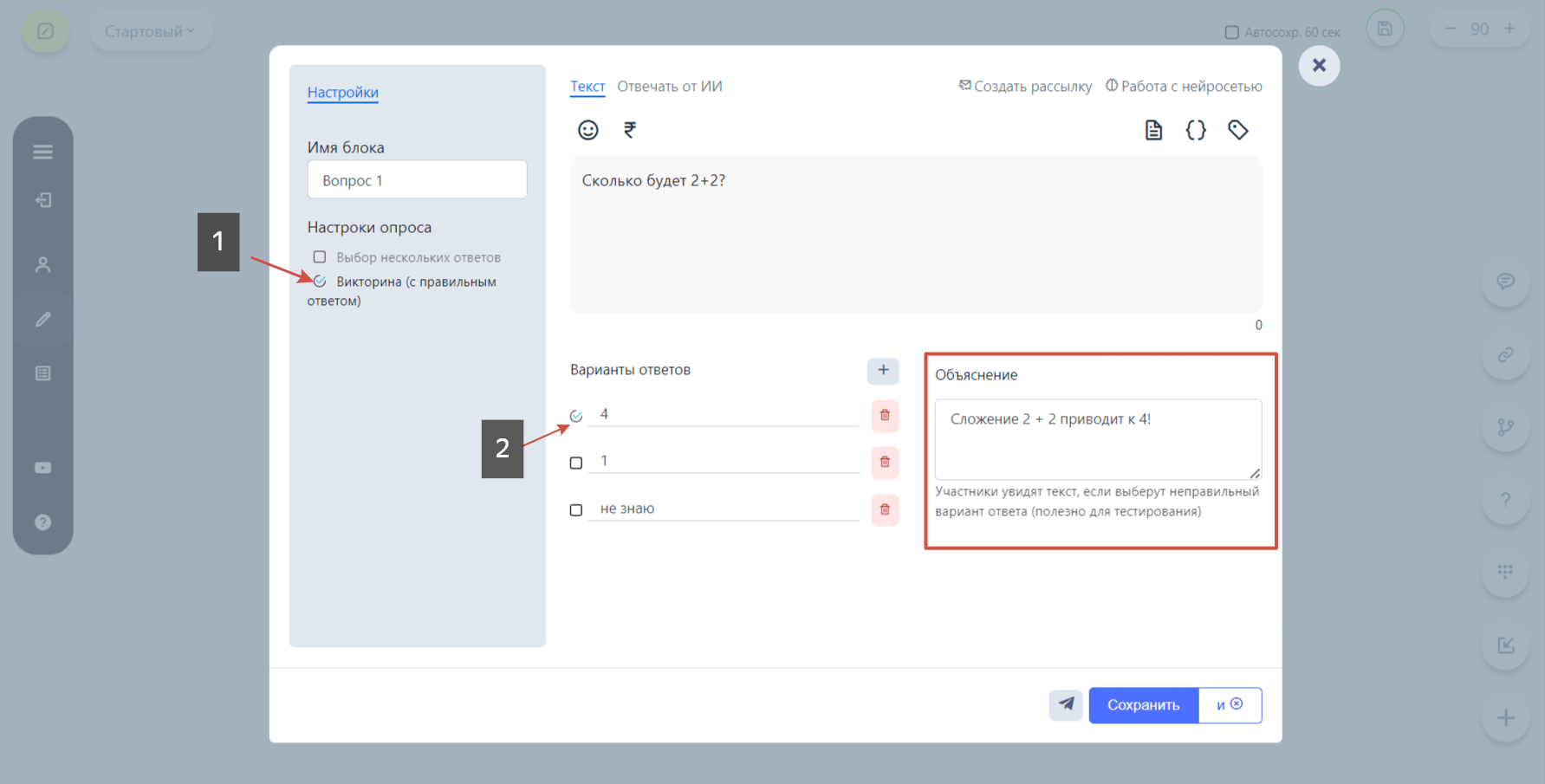Add a new answer option with plus

883,371
